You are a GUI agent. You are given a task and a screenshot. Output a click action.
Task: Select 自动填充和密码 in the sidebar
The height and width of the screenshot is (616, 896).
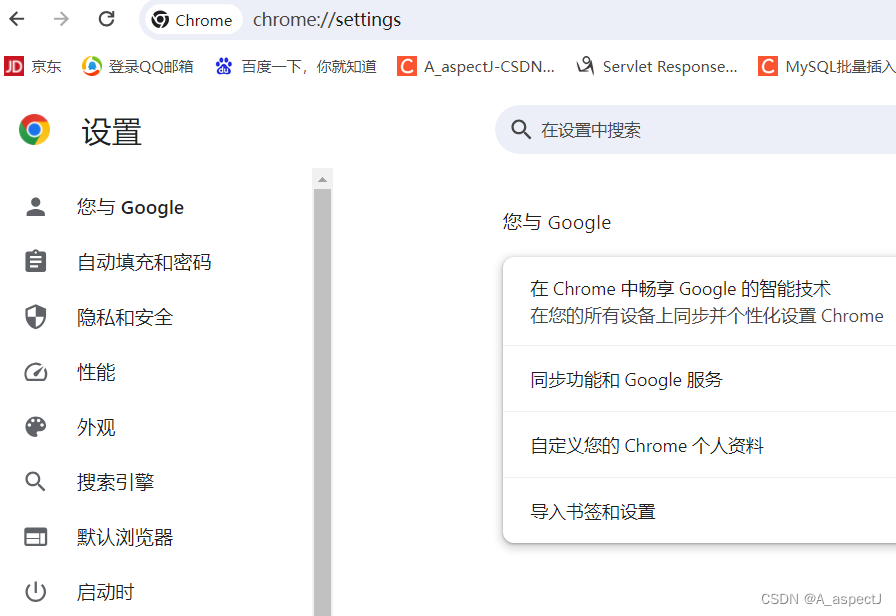pos(144,262)
